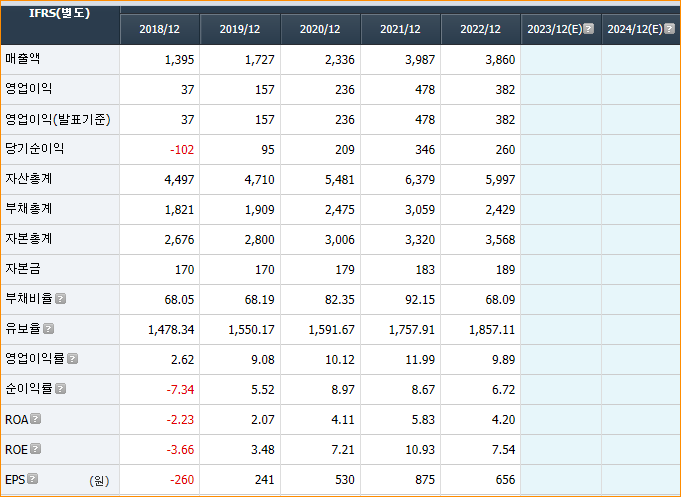Click the 자산총계 row label
This screenshot has width=681, height=497.
click(29, 179)
